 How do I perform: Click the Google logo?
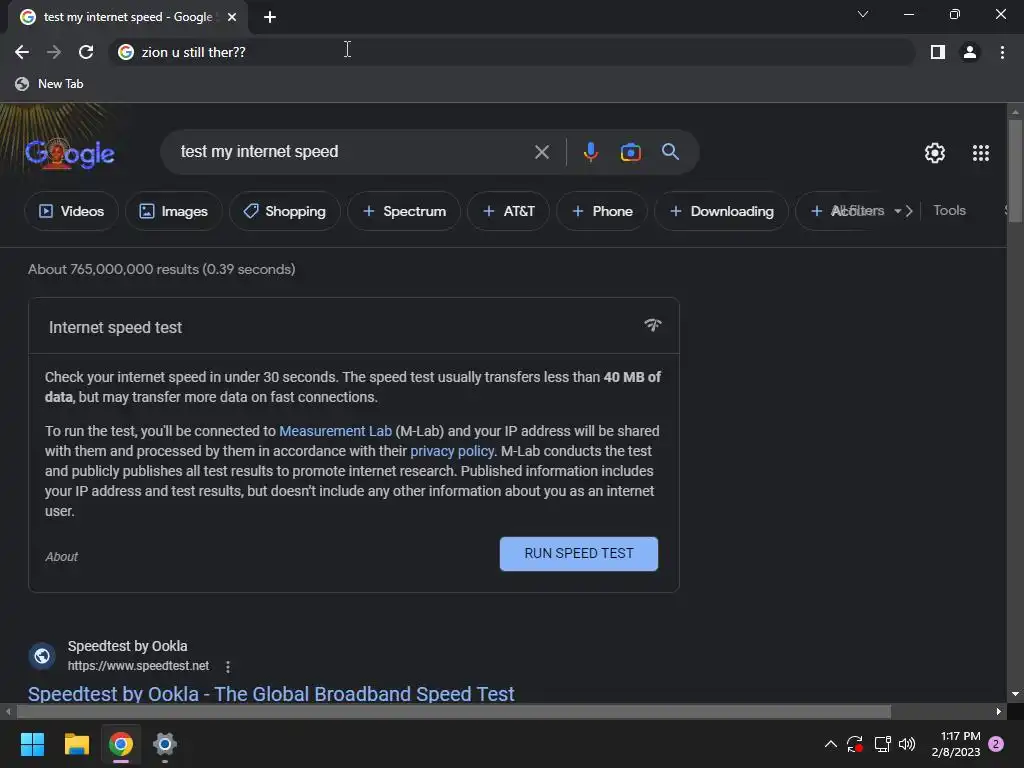point(70,153)
